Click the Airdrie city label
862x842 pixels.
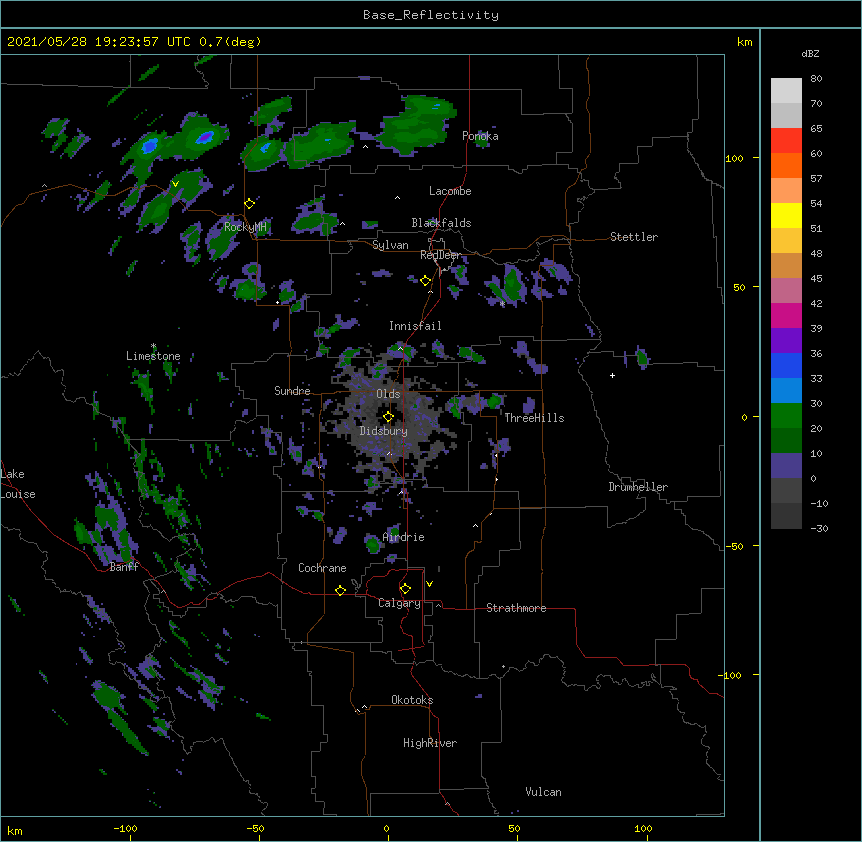pos(404,537)
